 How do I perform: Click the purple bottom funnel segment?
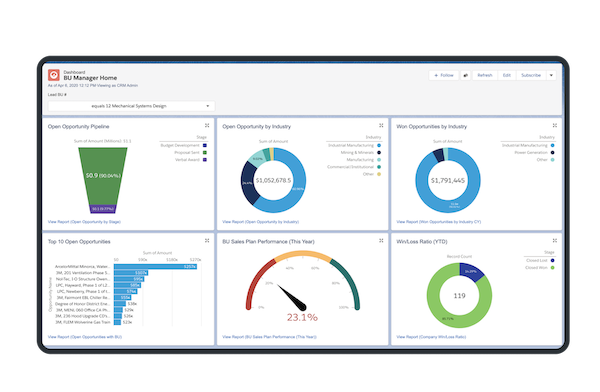point(103,209)
